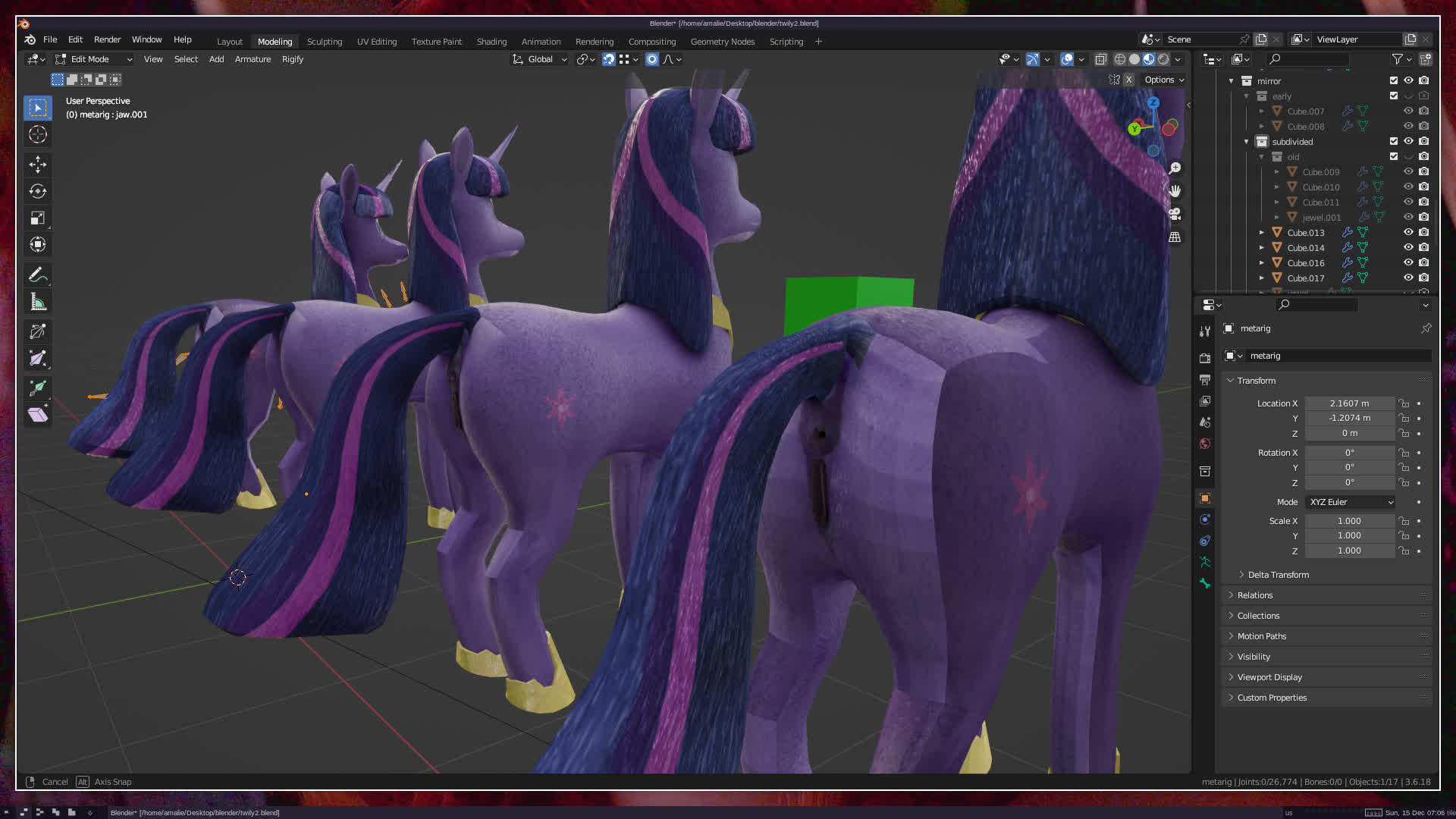This screenshot has width=1456, height=819.
Task: Open the rotation Mode XYZ Euler dropdown
Action: (x=1351, y=502)
